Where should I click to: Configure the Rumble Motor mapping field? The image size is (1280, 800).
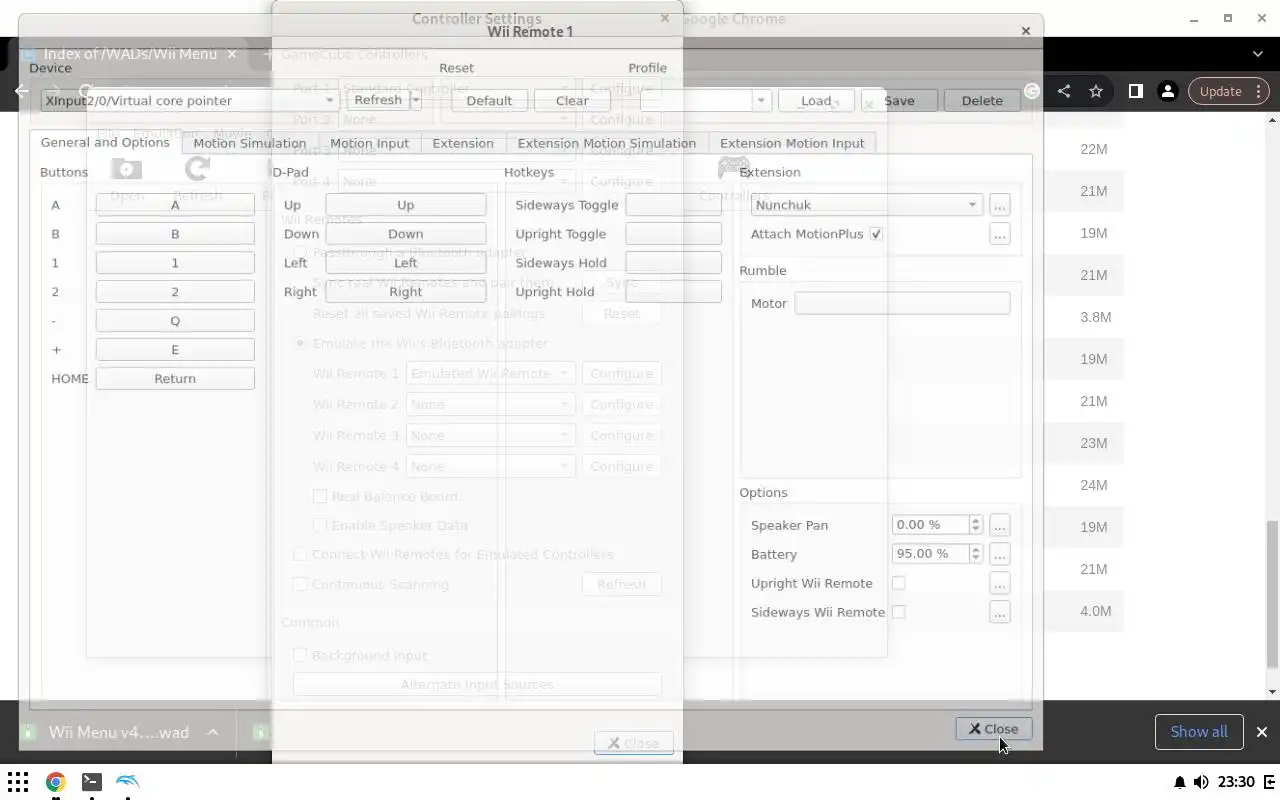(x=902, y=303)
